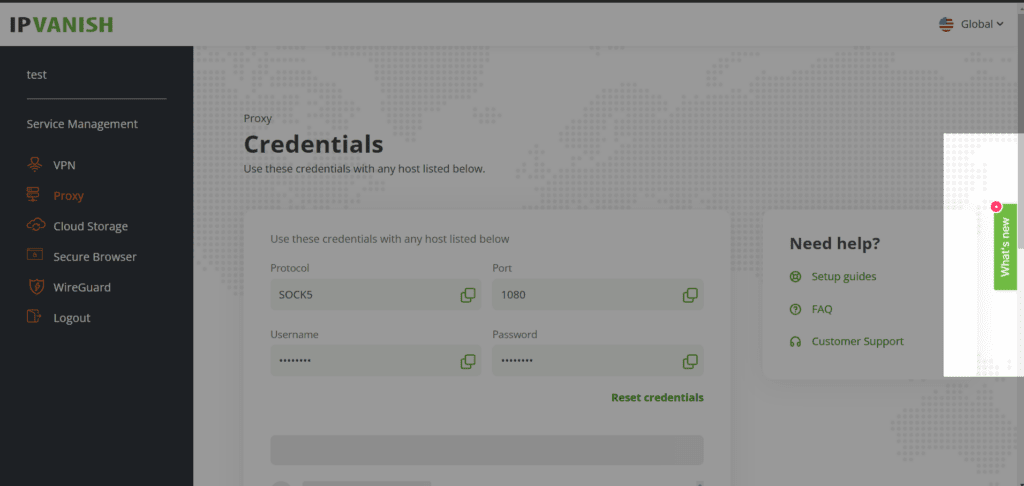This screenshot has width=1024, height=486.
Task: Click the WireGuard shield icon in sidebar
Action: [35, 287]
